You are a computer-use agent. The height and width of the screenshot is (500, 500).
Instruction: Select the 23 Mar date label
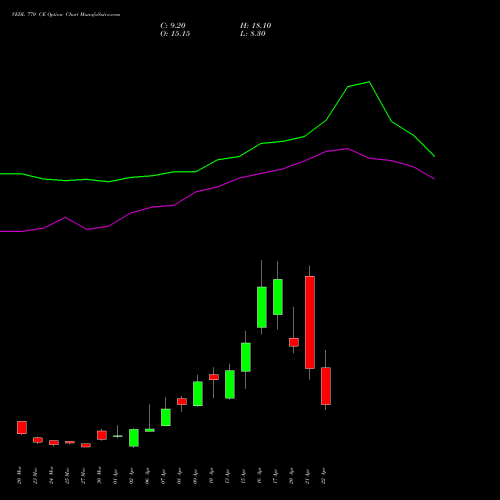(35, 475)
